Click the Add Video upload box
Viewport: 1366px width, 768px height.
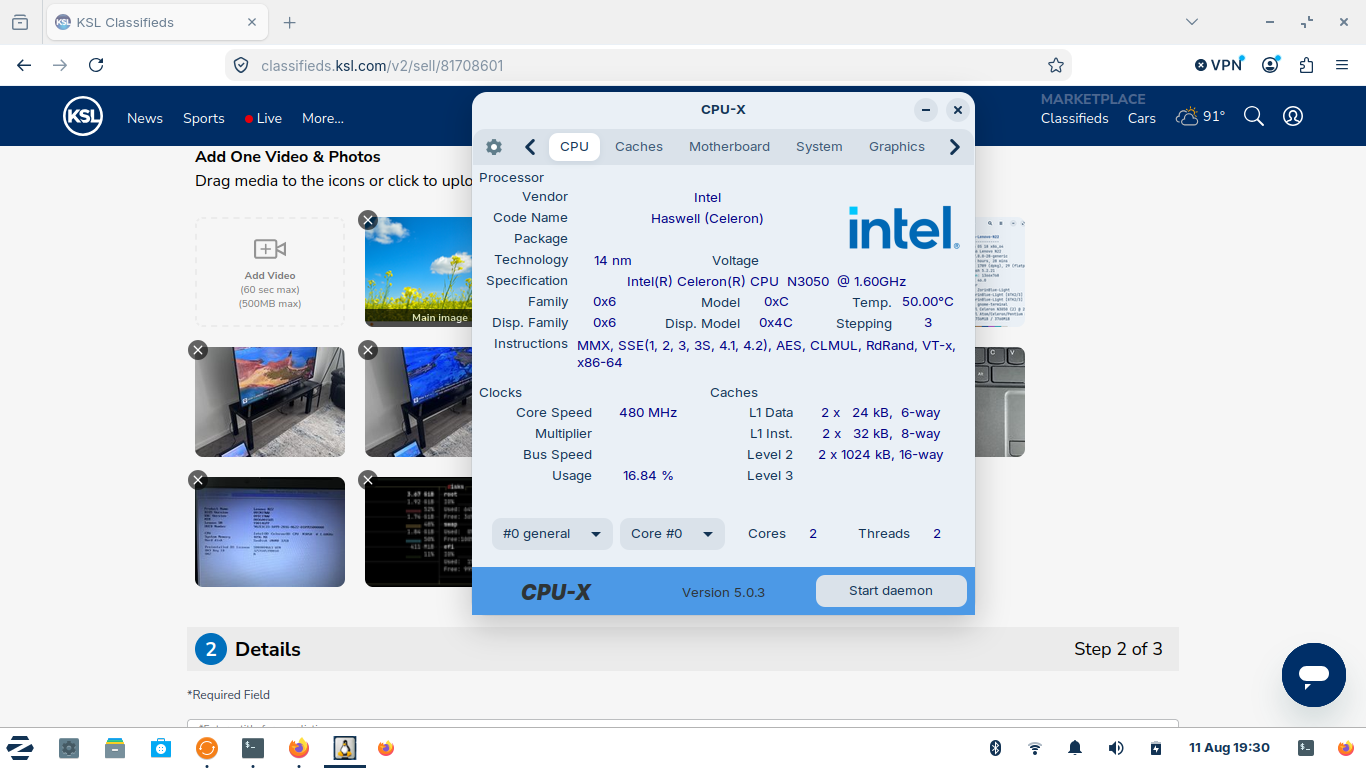click(x=270, y=272)
